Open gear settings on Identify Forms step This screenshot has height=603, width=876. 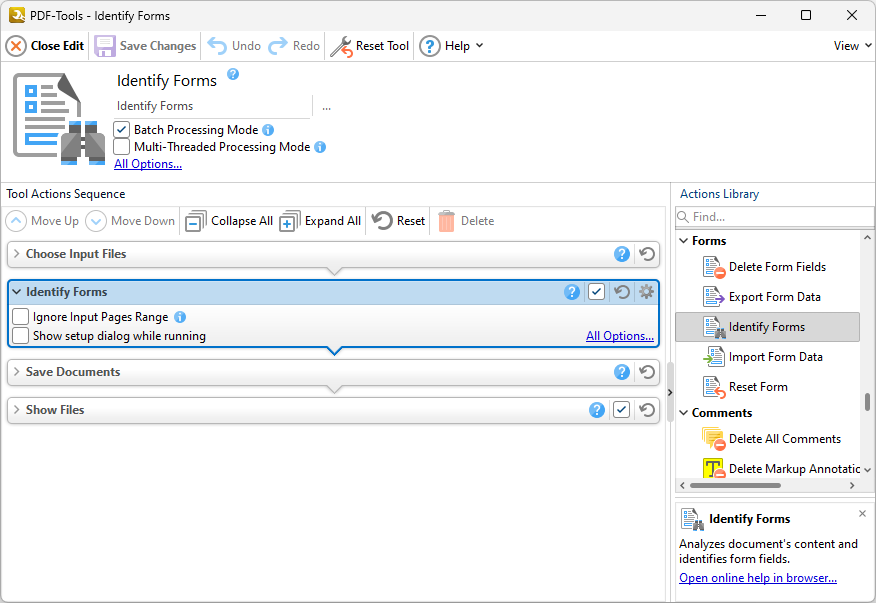click(646, 292)
